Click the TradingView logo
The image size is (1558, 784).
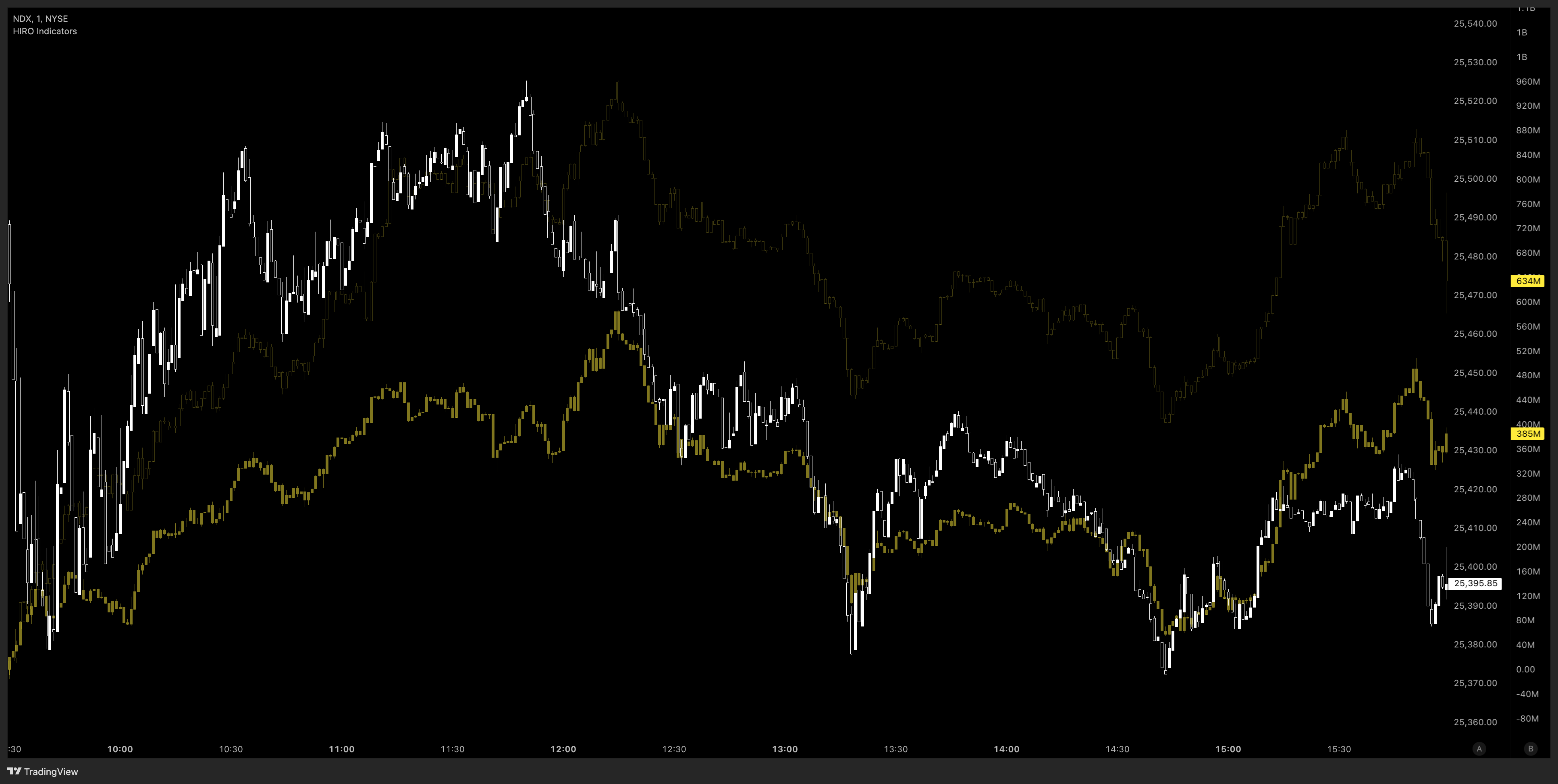[15, 771]
